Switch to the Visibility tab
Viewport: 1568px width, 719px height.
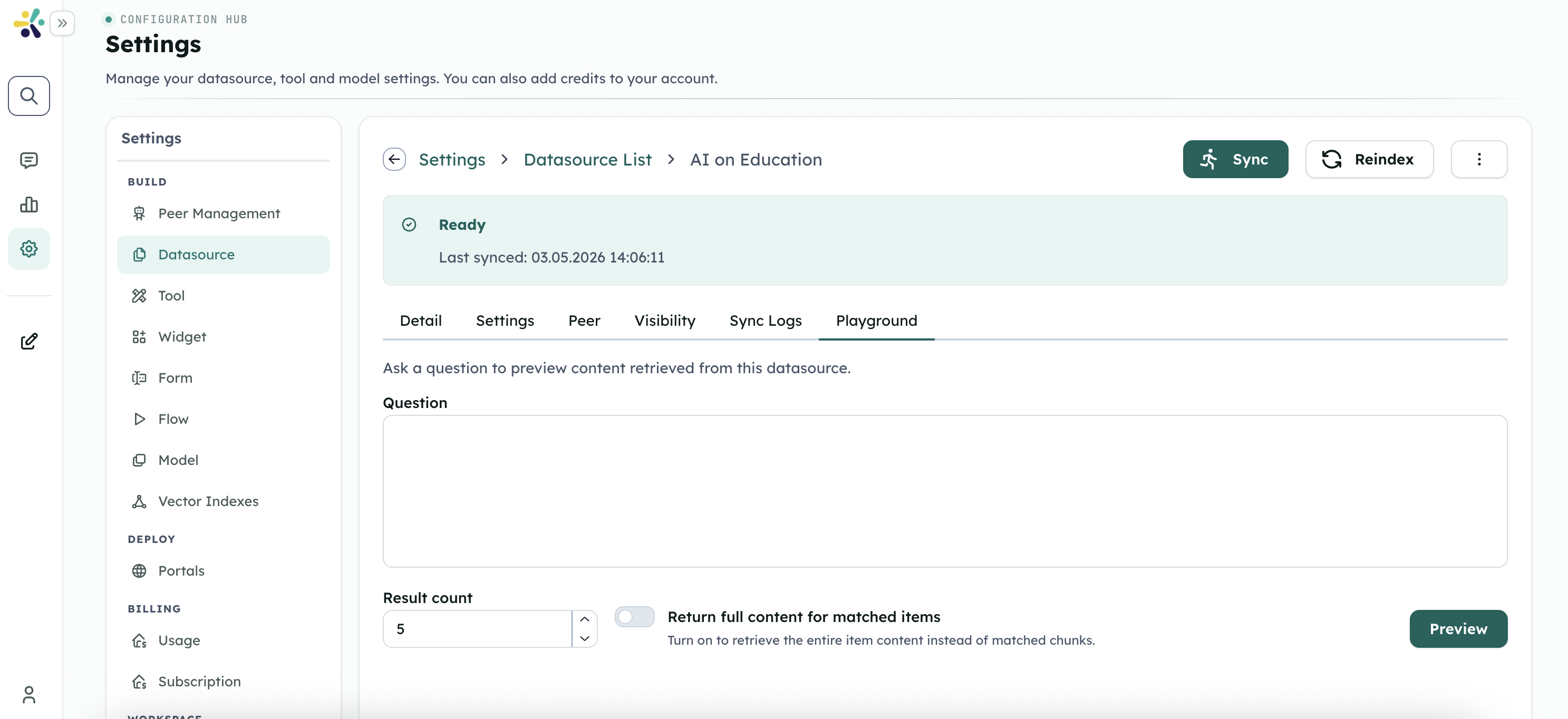[x=665, y=321]
